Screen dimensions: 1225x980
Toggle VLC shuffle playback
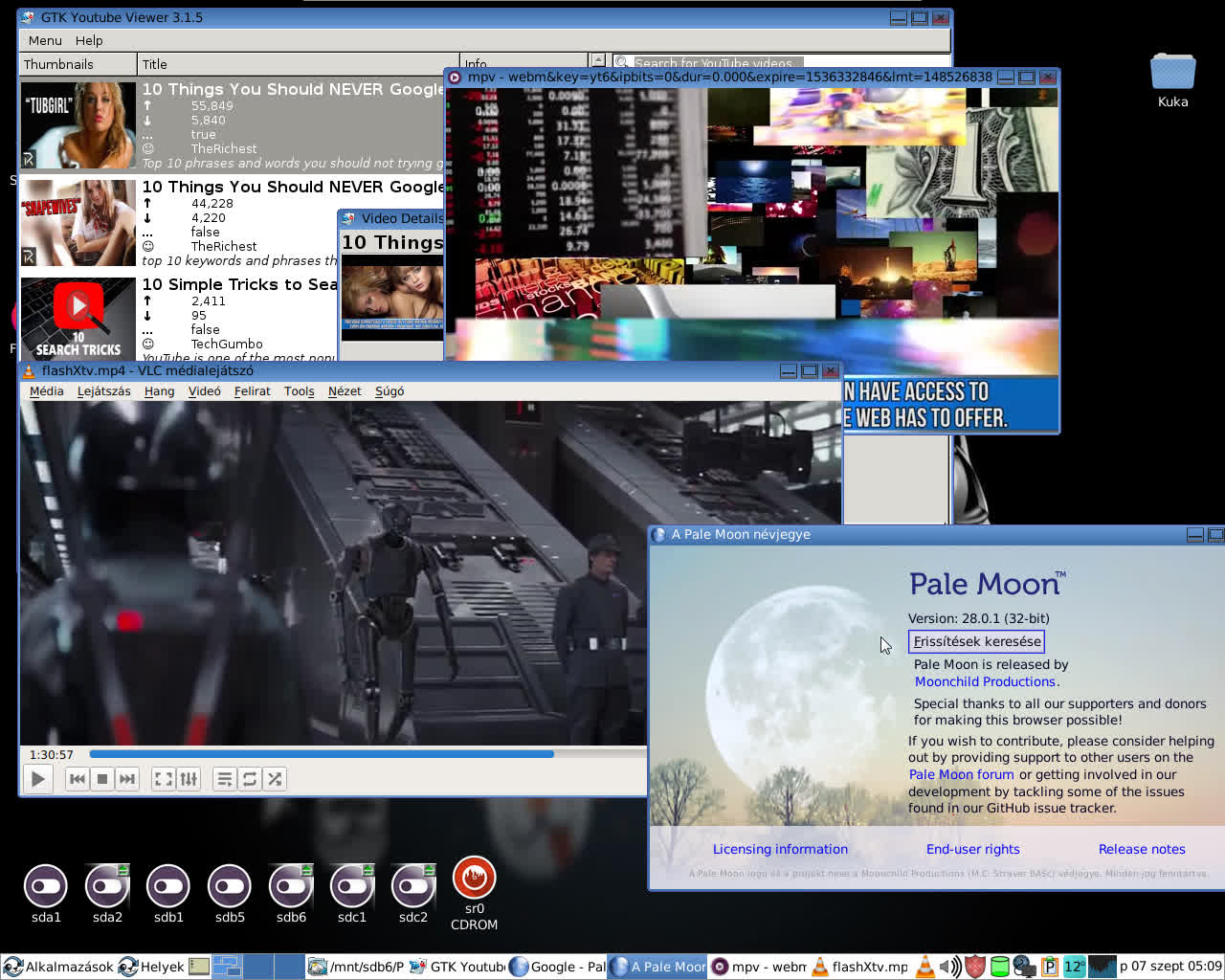275,779
